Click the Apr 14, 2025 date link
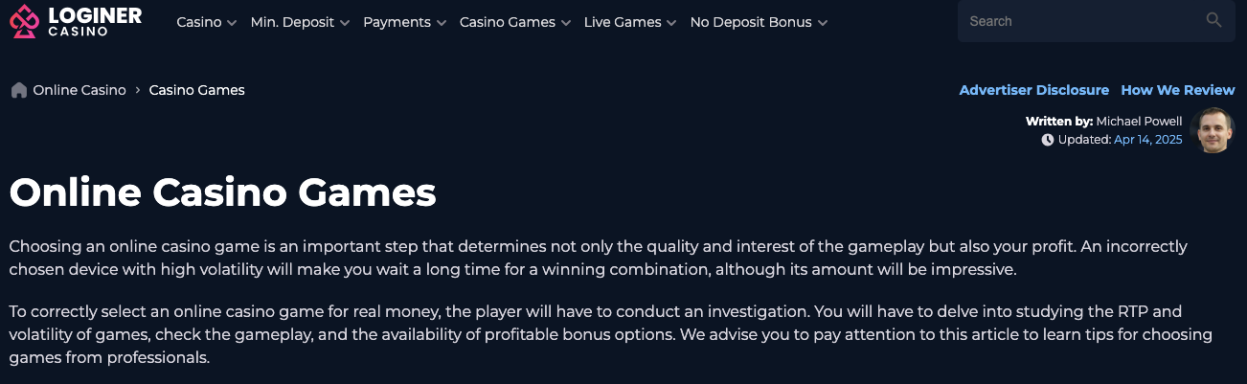Image resolution: width=1247 pixels, height=384 pixels. pyautogui.click(x=1148, y=140)
